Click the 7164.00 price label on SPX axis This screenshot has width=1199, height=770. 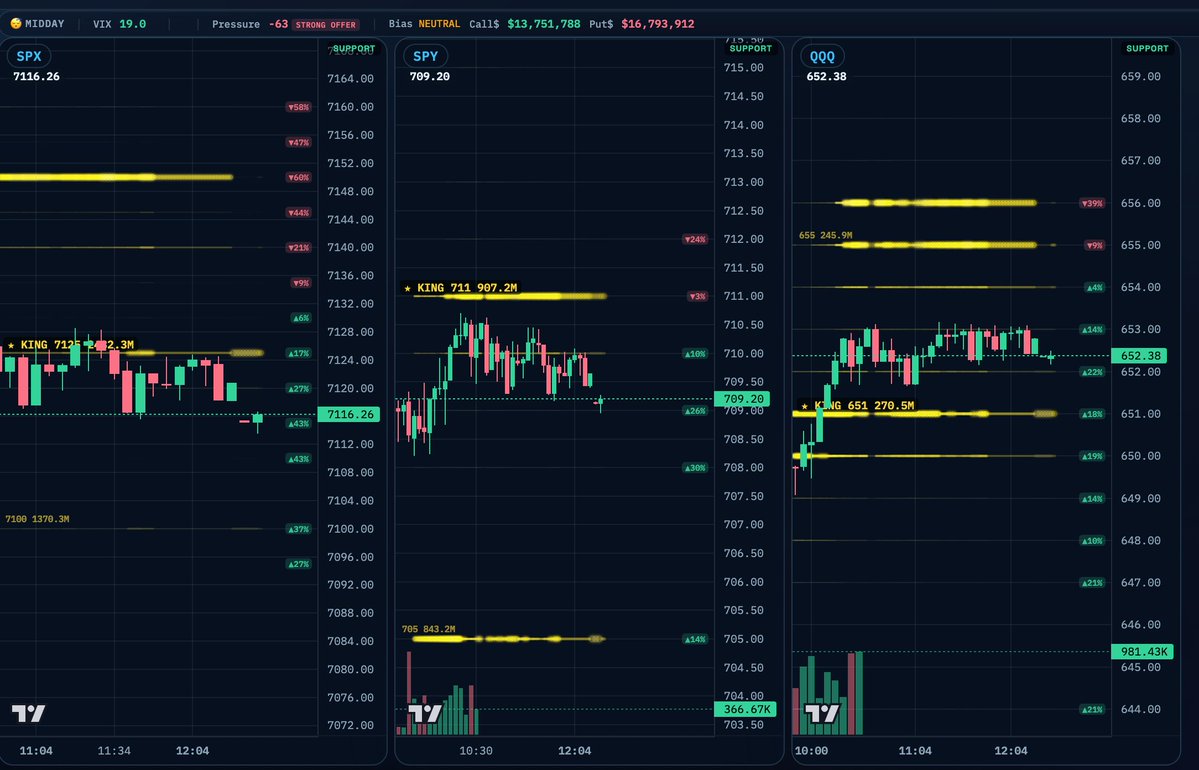click(x=350, y=79)
